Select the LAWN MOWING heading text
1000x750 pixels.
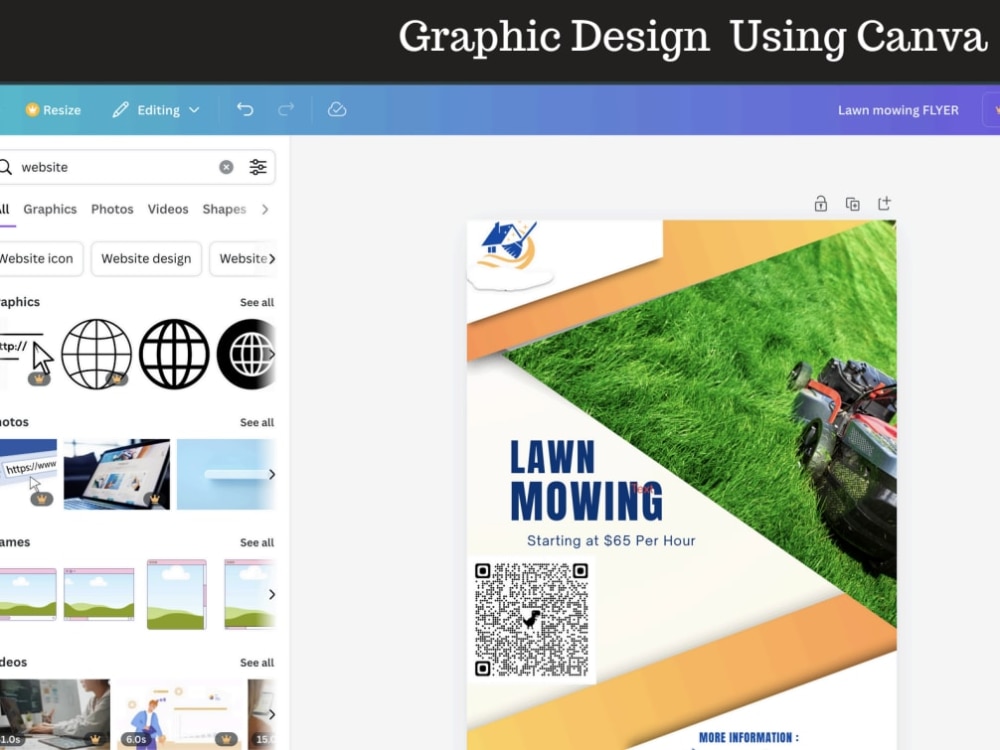click(587, 481)
